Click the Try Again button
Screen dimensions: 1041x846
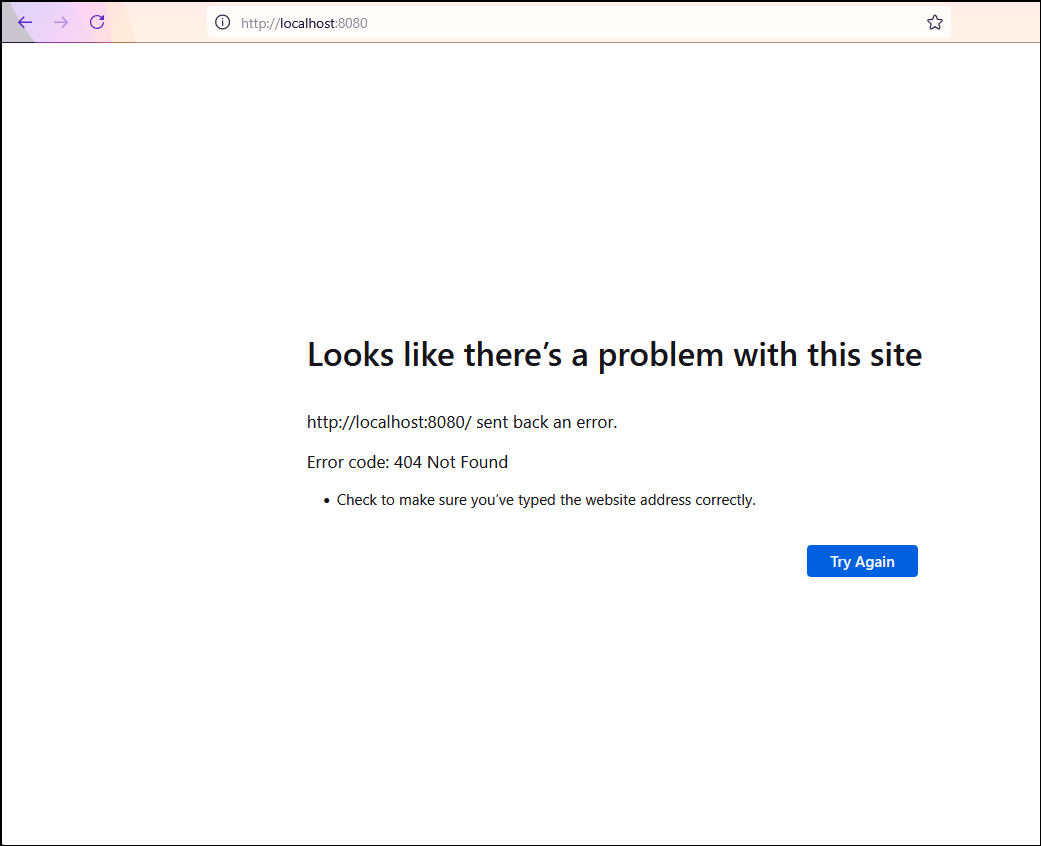click(862, 561)
